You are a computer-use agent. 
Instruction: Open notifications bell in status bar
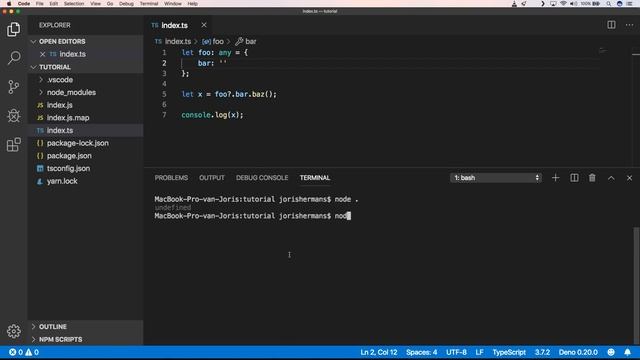pyautogui.click(x=627, y=352)
